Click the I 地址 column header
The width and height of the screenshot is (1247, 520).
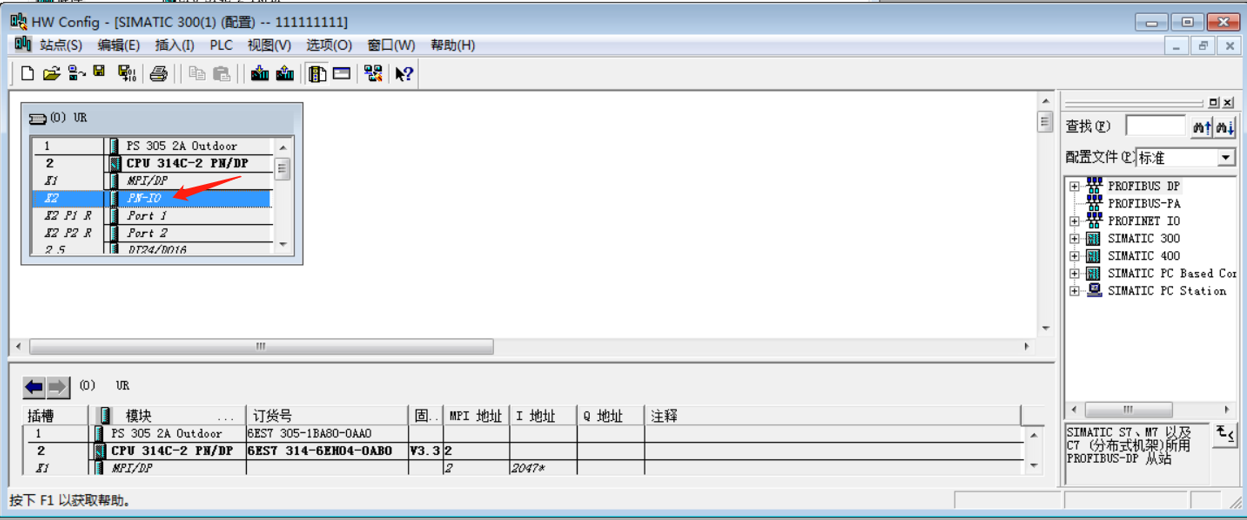pos(543,416)
